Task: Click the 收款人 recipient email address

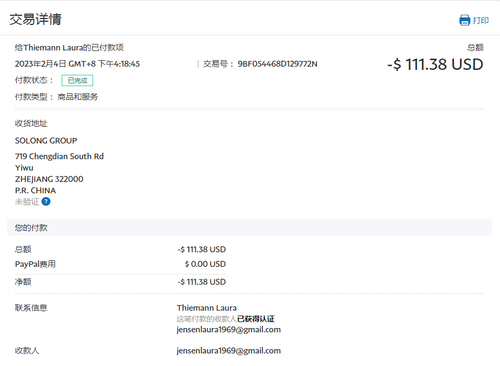Action: pyautogui.click(x=229, y=351)
